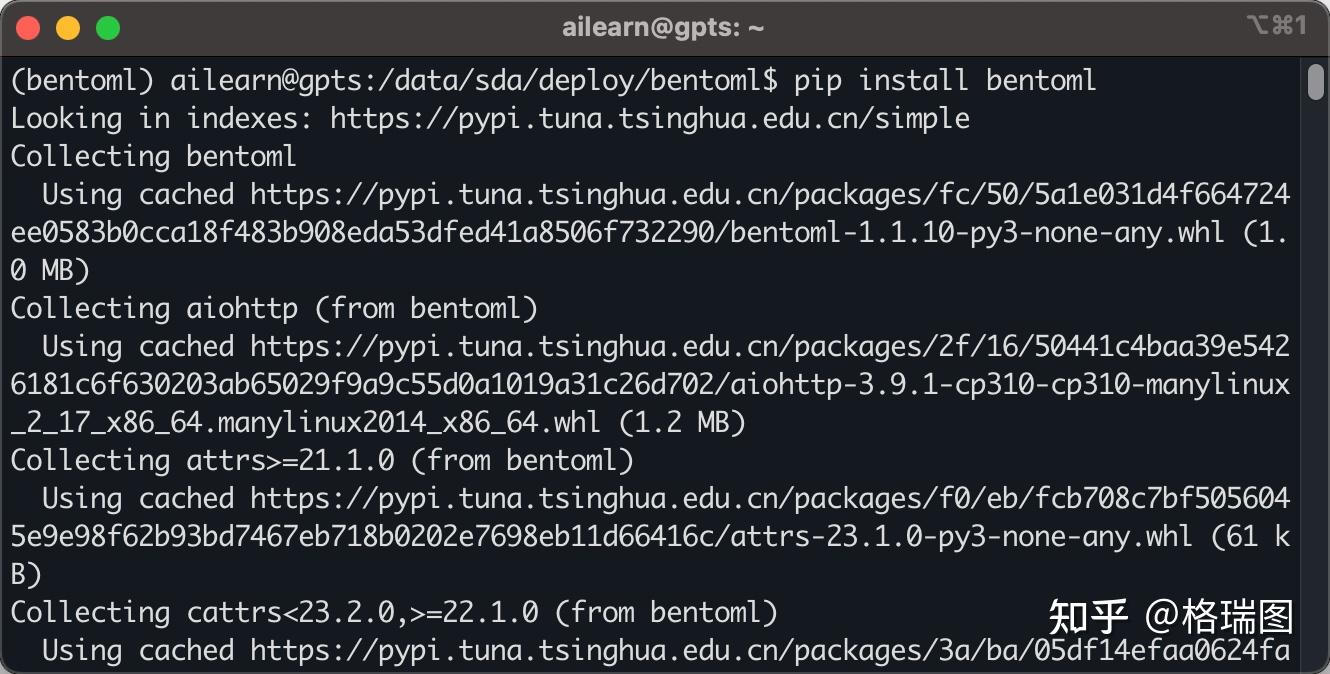Viewport: 1330px width, 674px height.
Task: Click the window title ailearn@gpts: ~
Action: pyautogui.click(x=663, y=28)
